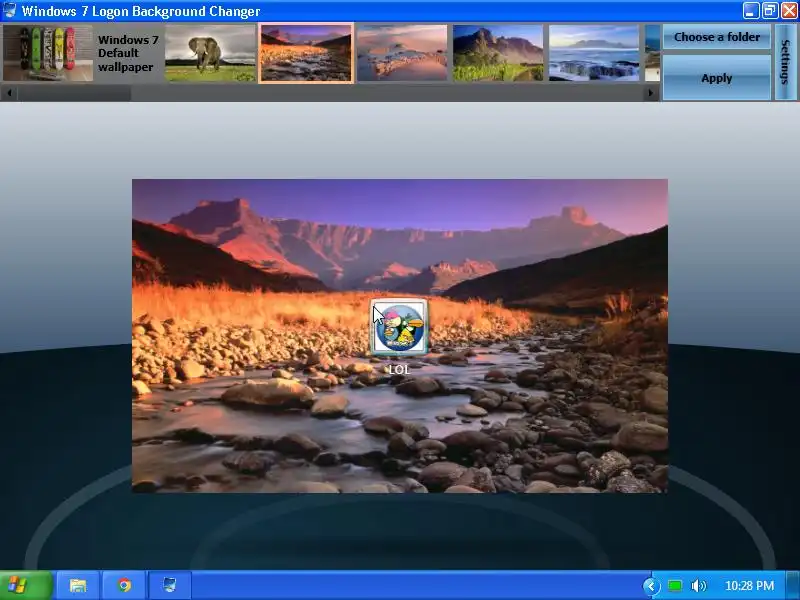Launch Chrome from the taskbar
Viewport: 800px width, 600px height.
pos(124,585)
